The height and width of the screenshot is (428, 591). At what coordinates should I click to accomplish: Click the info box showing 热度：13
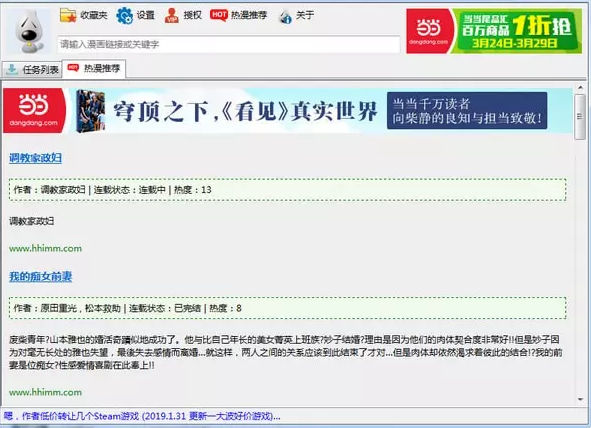coord(288,190)
